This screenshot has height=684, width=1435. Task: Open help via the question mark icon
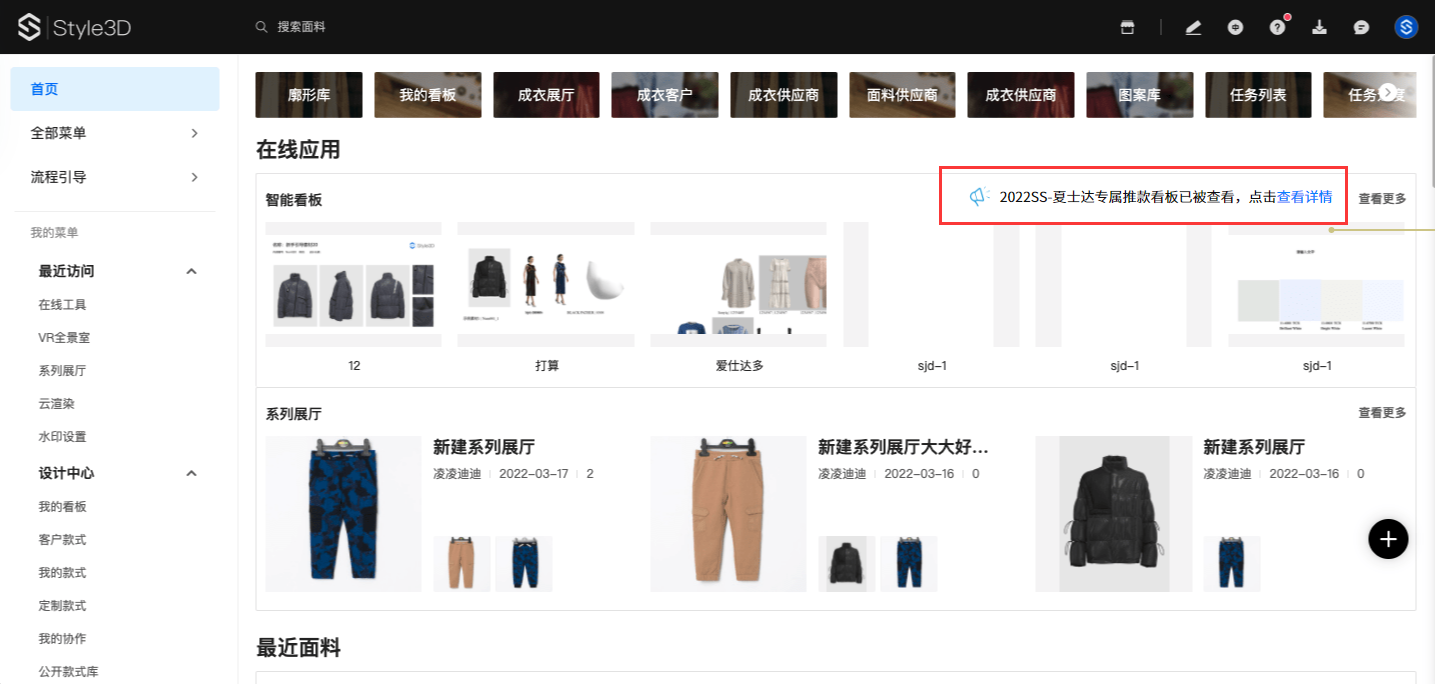1277,27
